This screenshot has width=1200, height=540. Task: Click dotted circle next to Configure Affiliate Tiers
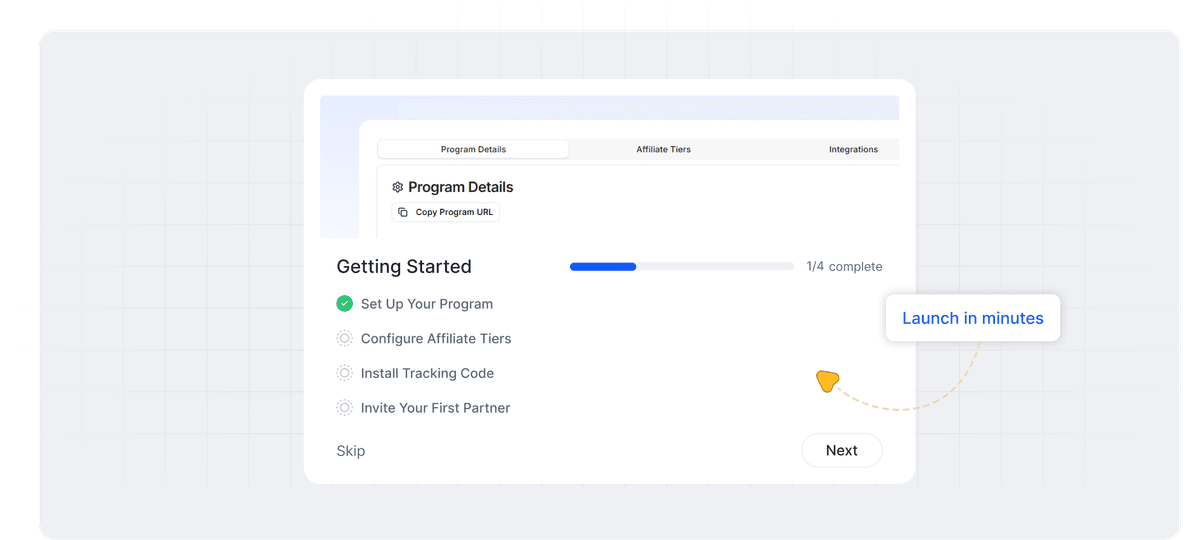pos(345,339)
